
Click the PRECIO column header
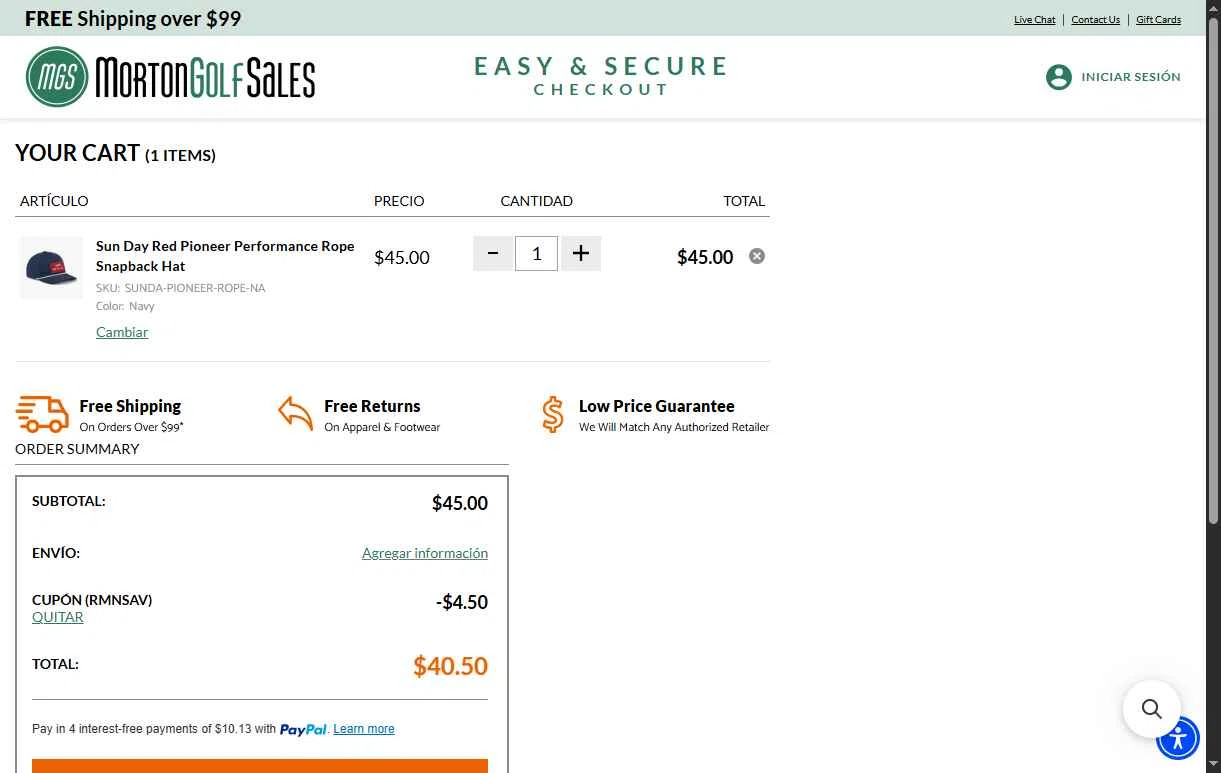399,201
